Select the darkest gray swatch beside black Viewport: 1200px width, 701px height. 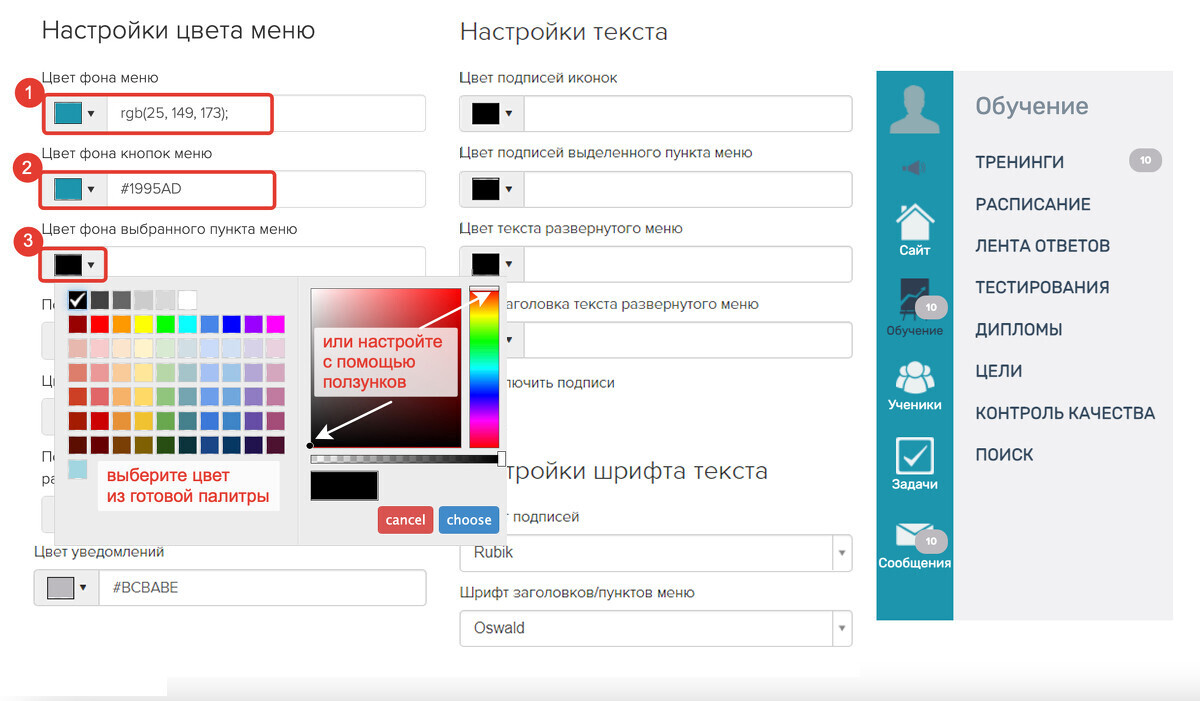100,299
